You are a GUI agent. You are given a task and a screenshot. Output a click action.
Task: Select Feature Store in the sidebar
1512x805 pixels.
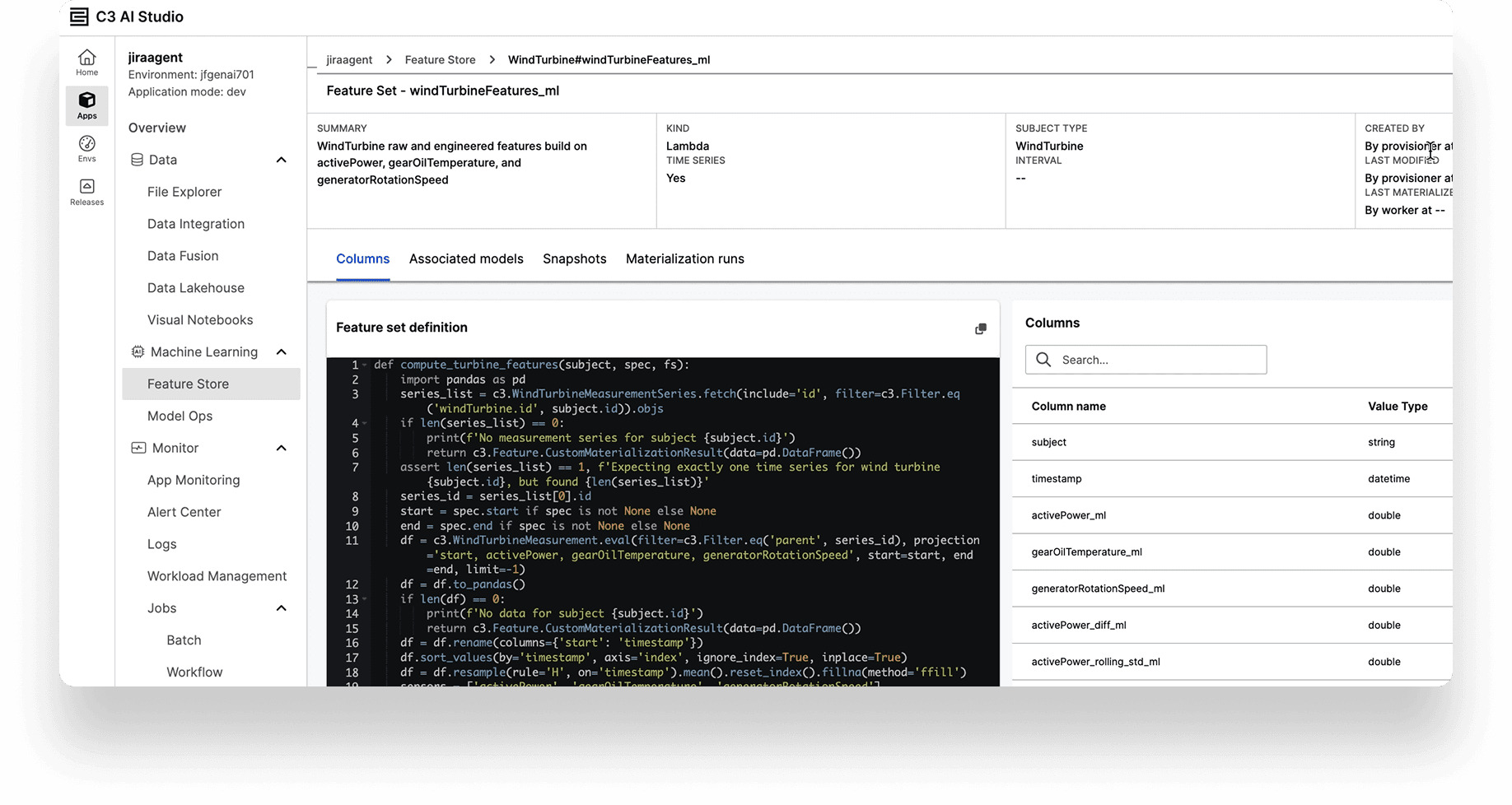click(x=211, y=384)
